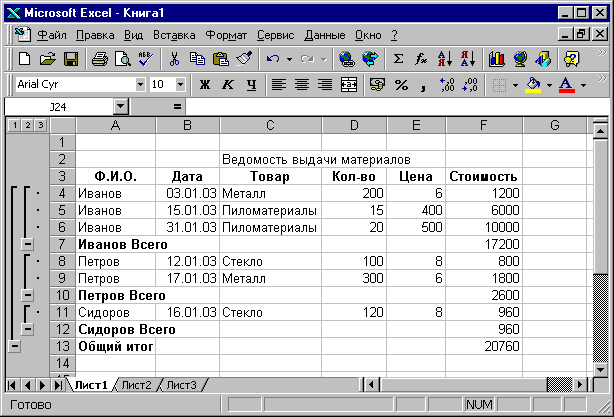Click the AutoSum sigma icon
Image resolution: width=614 pixels, height=417 pixels.
398,60
